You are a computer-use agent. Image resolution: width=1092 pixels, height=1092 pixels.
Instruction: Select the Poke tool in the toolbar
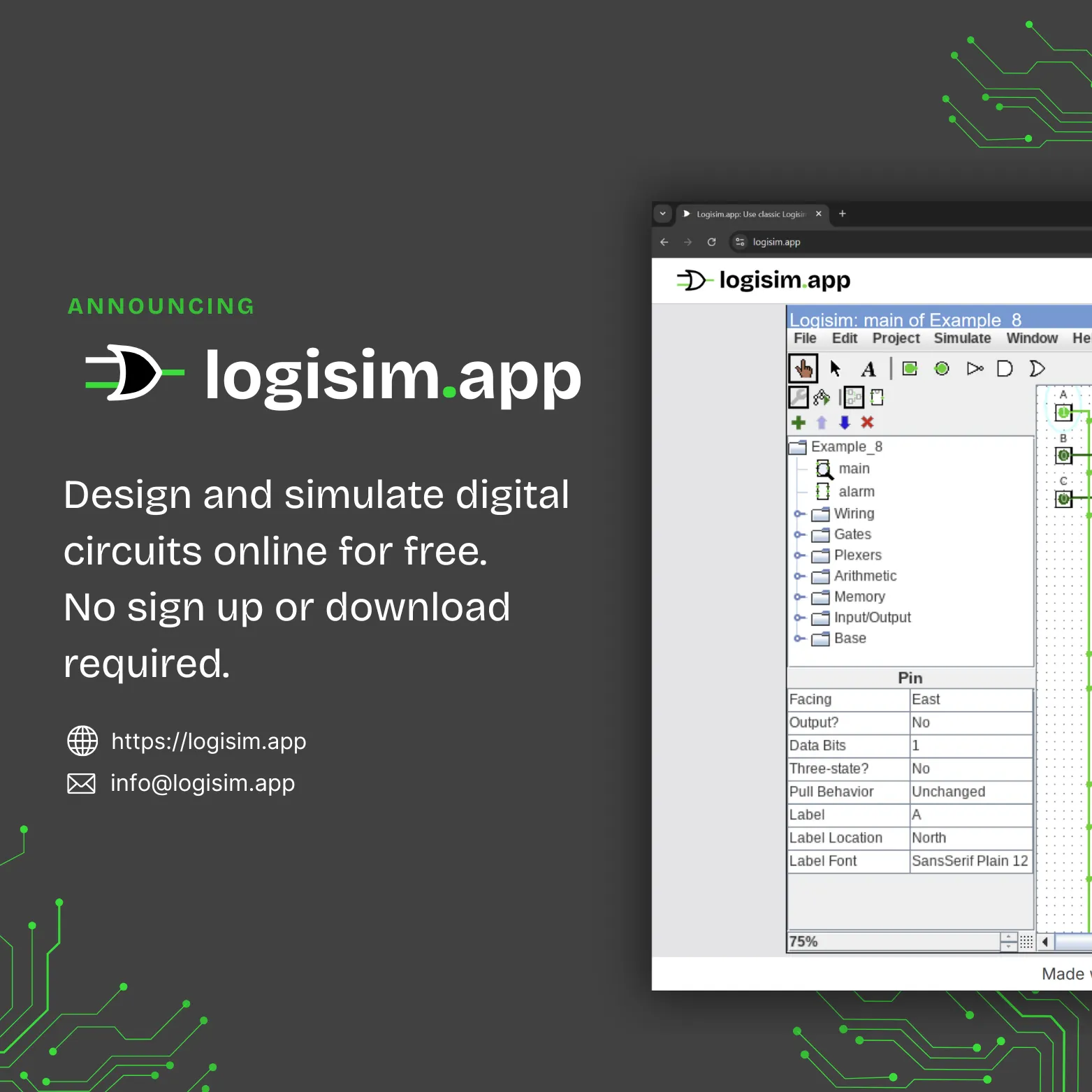tap(804, 368)
